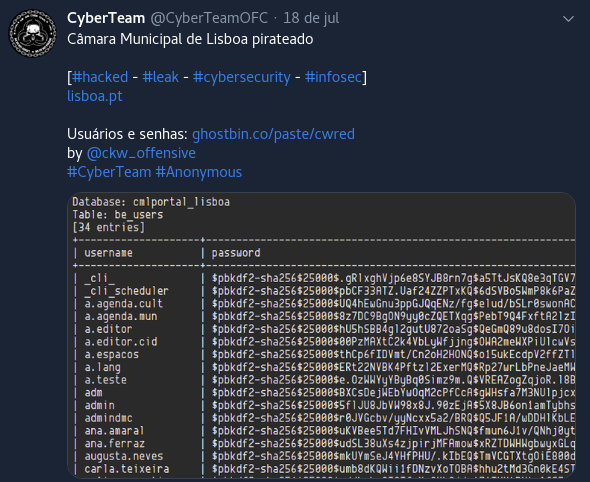Open the attached database dump image
The height and width of the screenshot is (482, 590).
click(x=321, y=335)
